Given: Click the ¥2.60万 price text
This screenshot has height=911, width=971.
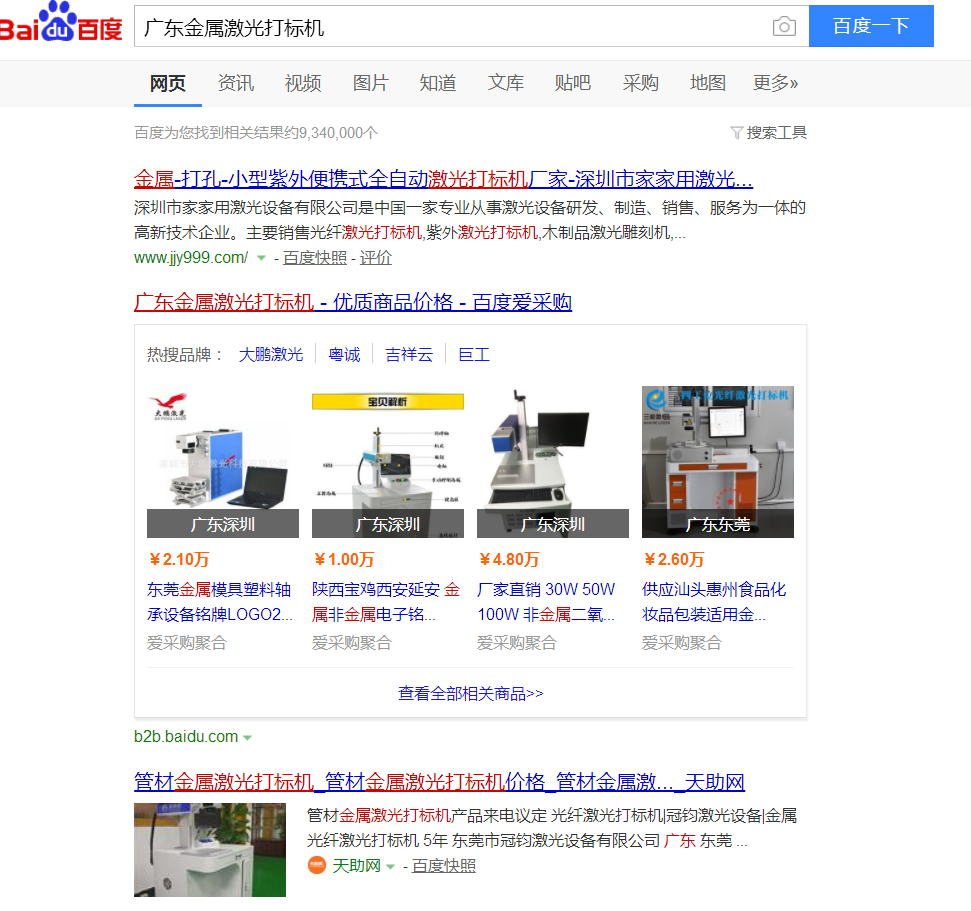Looking at the screenshot, I should 674,560.
